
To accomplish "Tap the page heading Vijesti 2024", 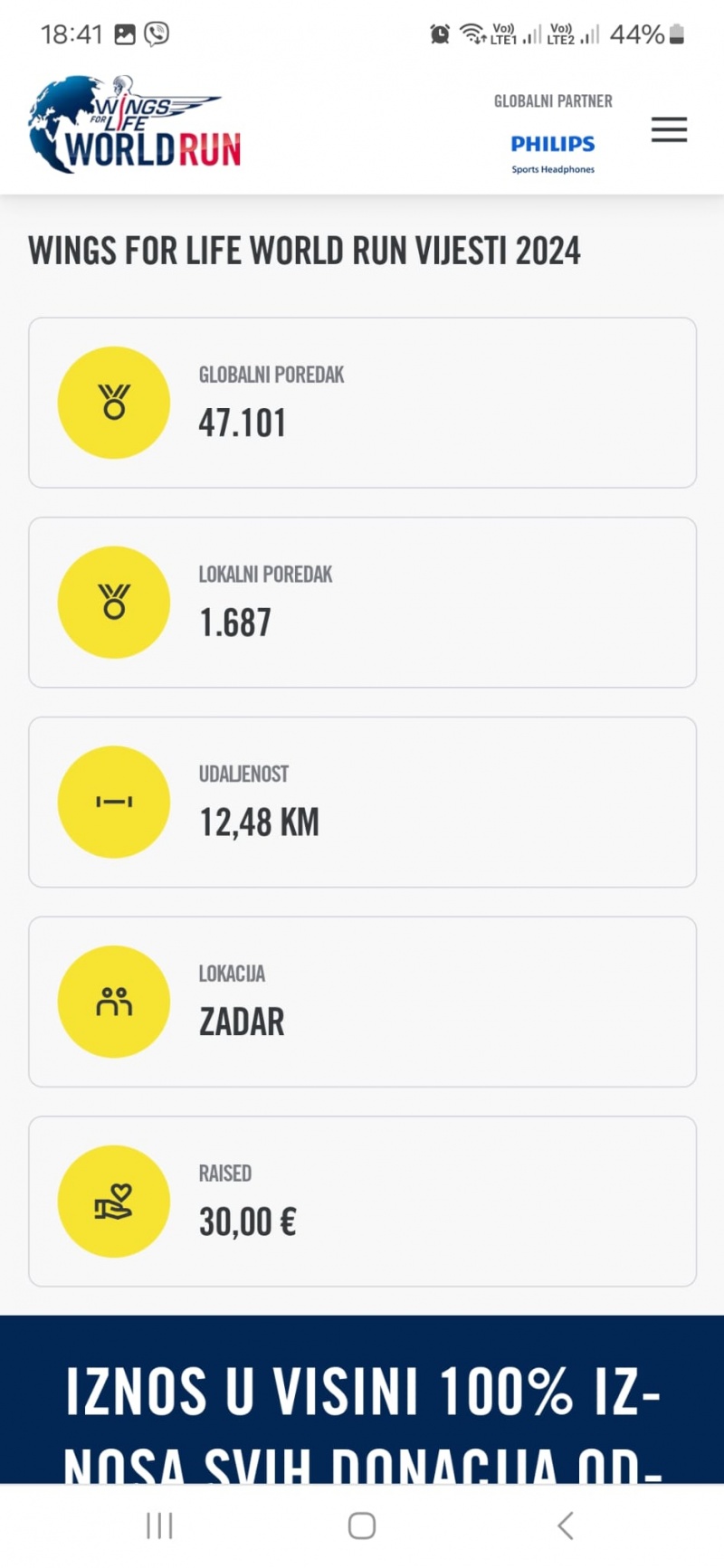I will [304, 252].
